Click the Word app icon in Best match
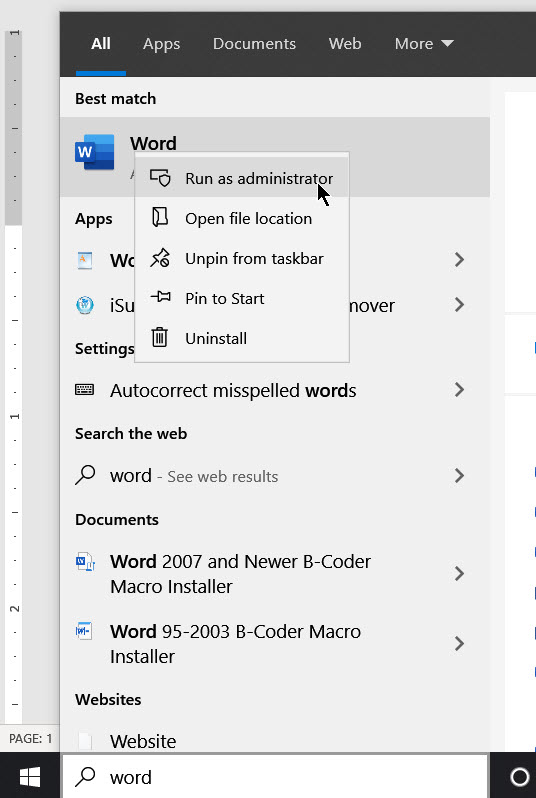The width and height of the screenshot is (536, 798). (95, 152)
